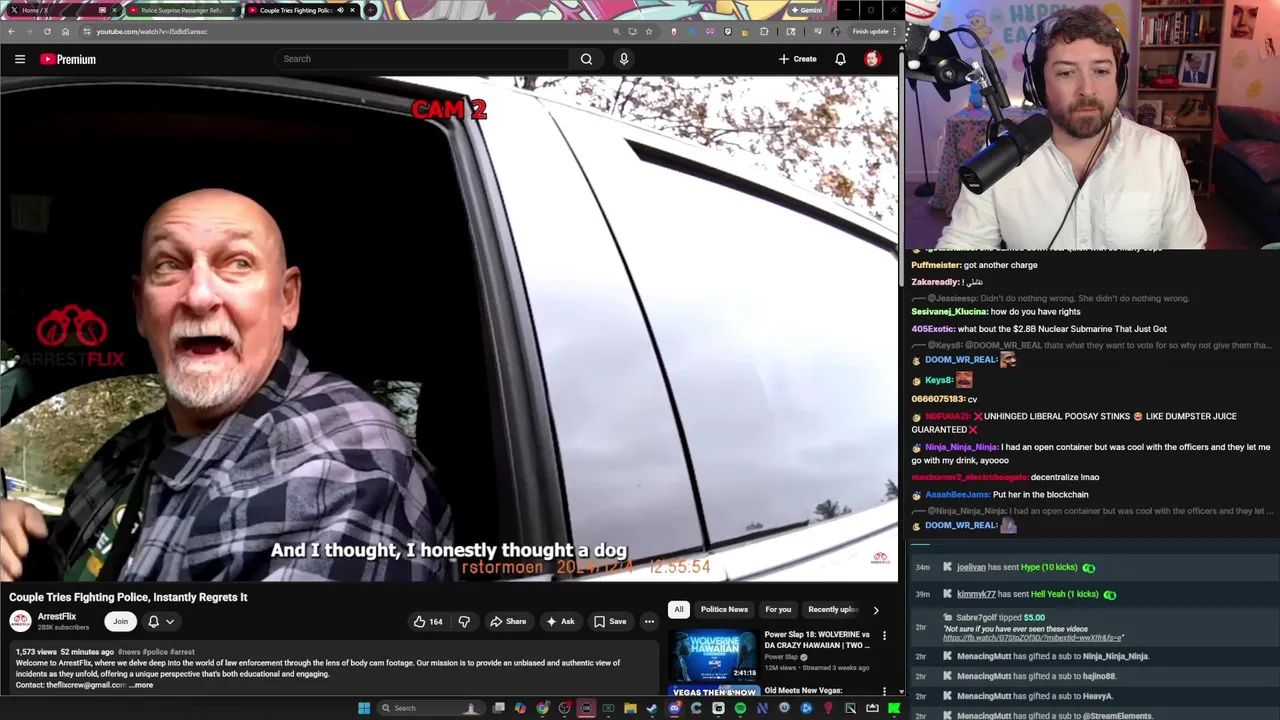
Task: Open File Explorer from the taskbar
Action: point(630,708)
